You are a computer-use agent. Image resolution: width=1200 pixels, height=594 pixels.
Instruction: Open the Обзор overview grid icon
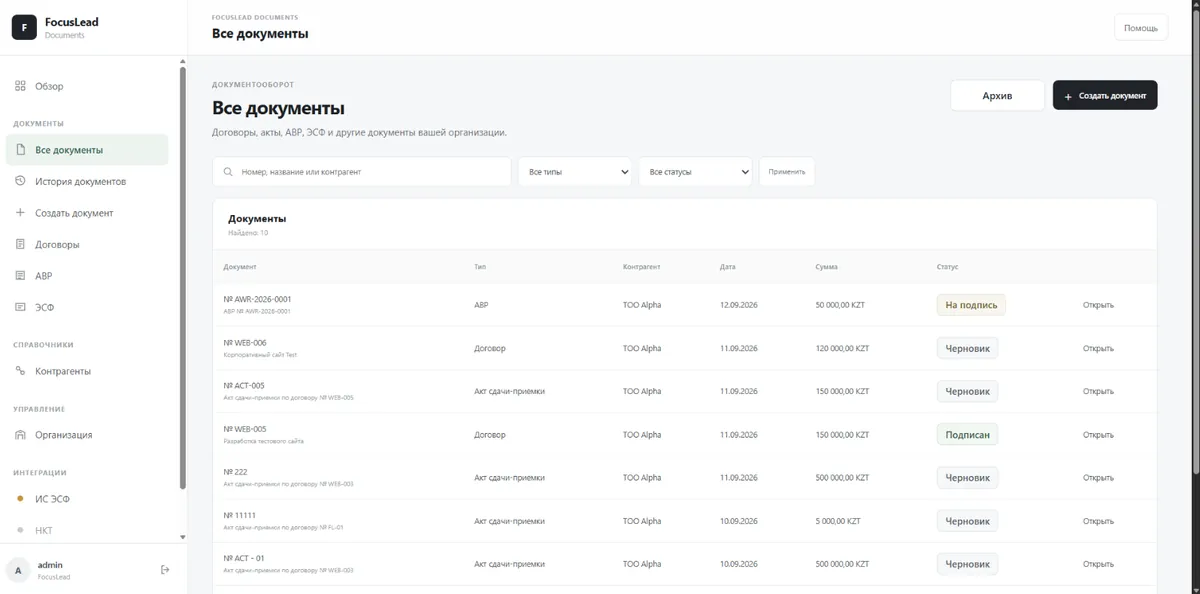pos(20,86)
